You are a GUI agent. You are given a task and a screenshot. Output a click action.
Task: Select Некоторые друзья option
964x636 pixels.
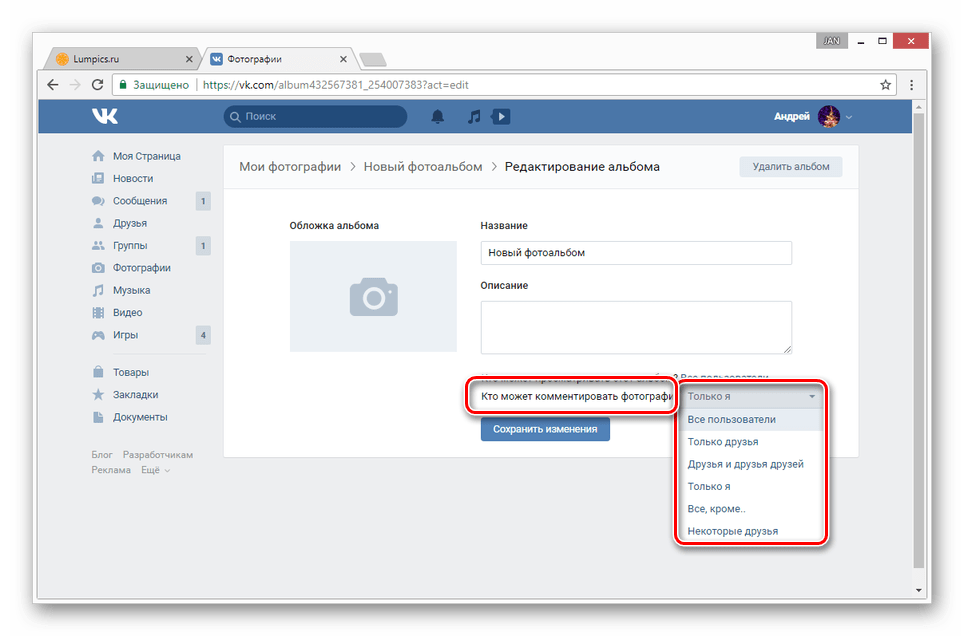tap(751, 531)
